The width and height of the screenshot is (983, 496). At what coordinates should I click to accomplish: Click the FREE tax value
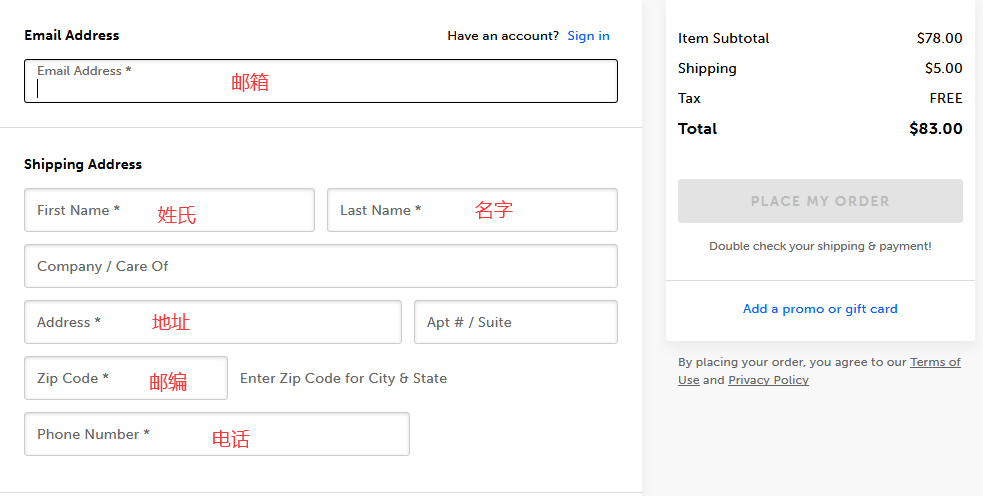945,98
